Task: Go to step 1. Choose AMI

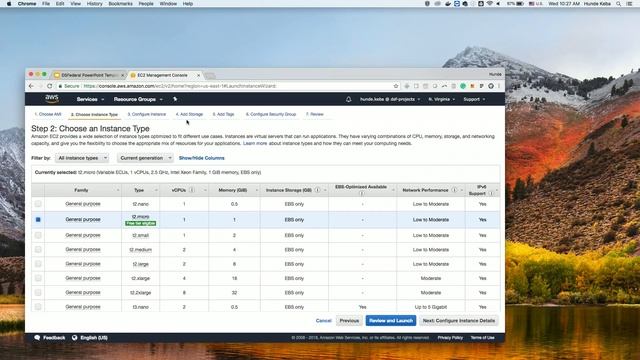Action: tap(48, 114)
